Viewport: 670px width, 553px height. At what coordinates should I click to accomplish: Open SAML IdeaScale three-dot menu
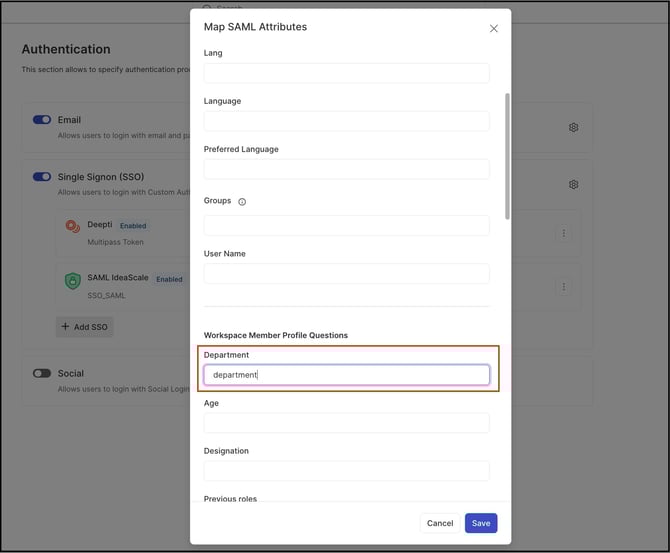click(563, 287)
